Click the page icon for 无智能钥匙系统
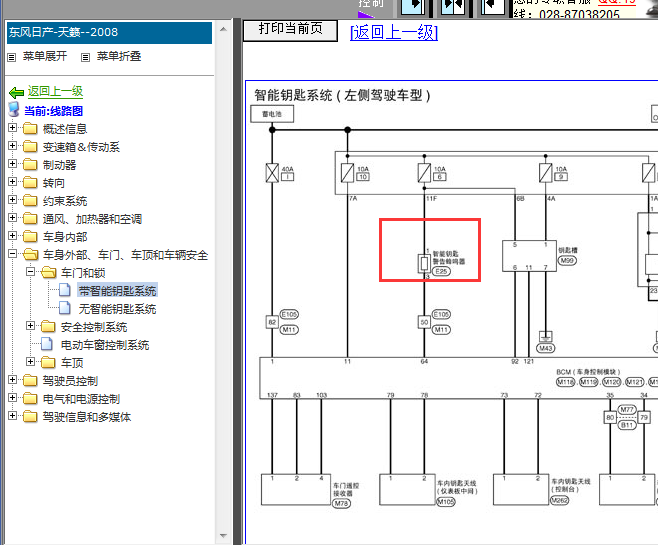Image resolution: width=658 pixels, height=545 pixels. tap(65, 308)
